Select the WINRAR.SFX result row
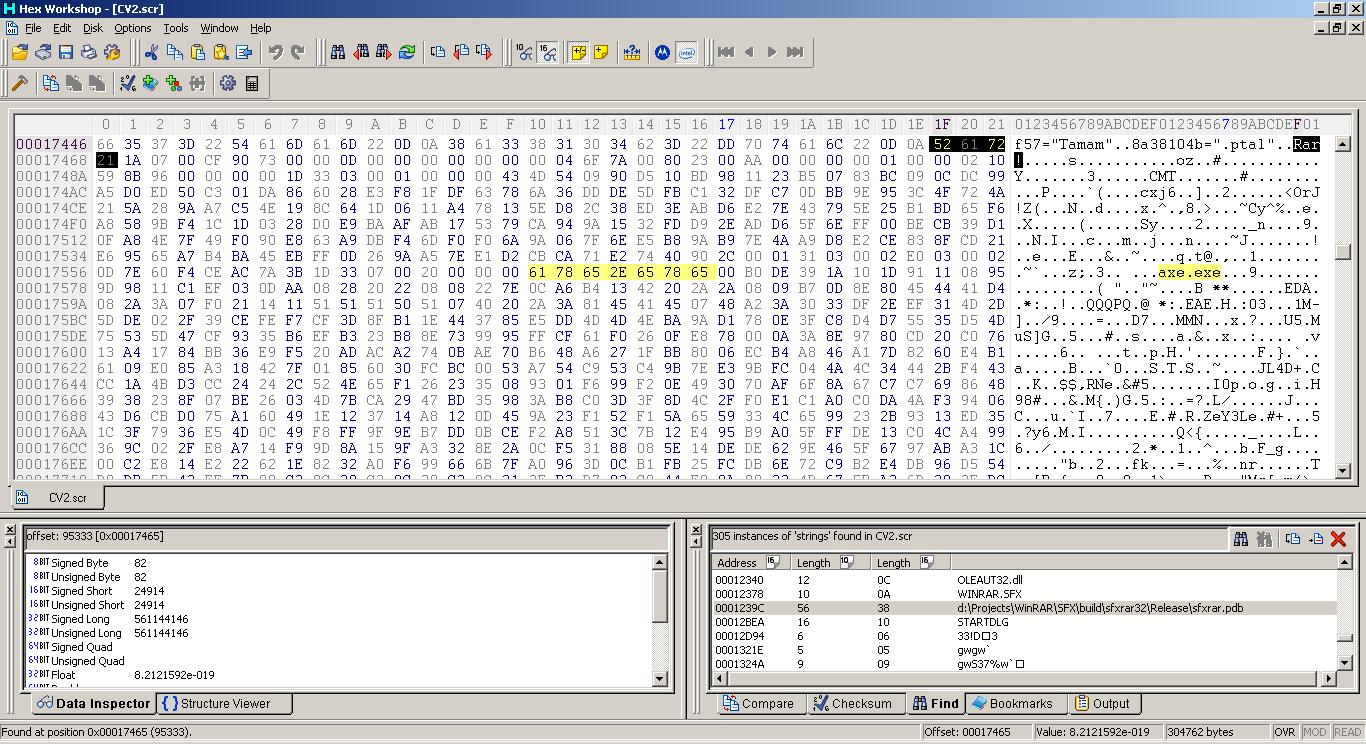This screenshot has height=744, width=1366. [1025, 594]
